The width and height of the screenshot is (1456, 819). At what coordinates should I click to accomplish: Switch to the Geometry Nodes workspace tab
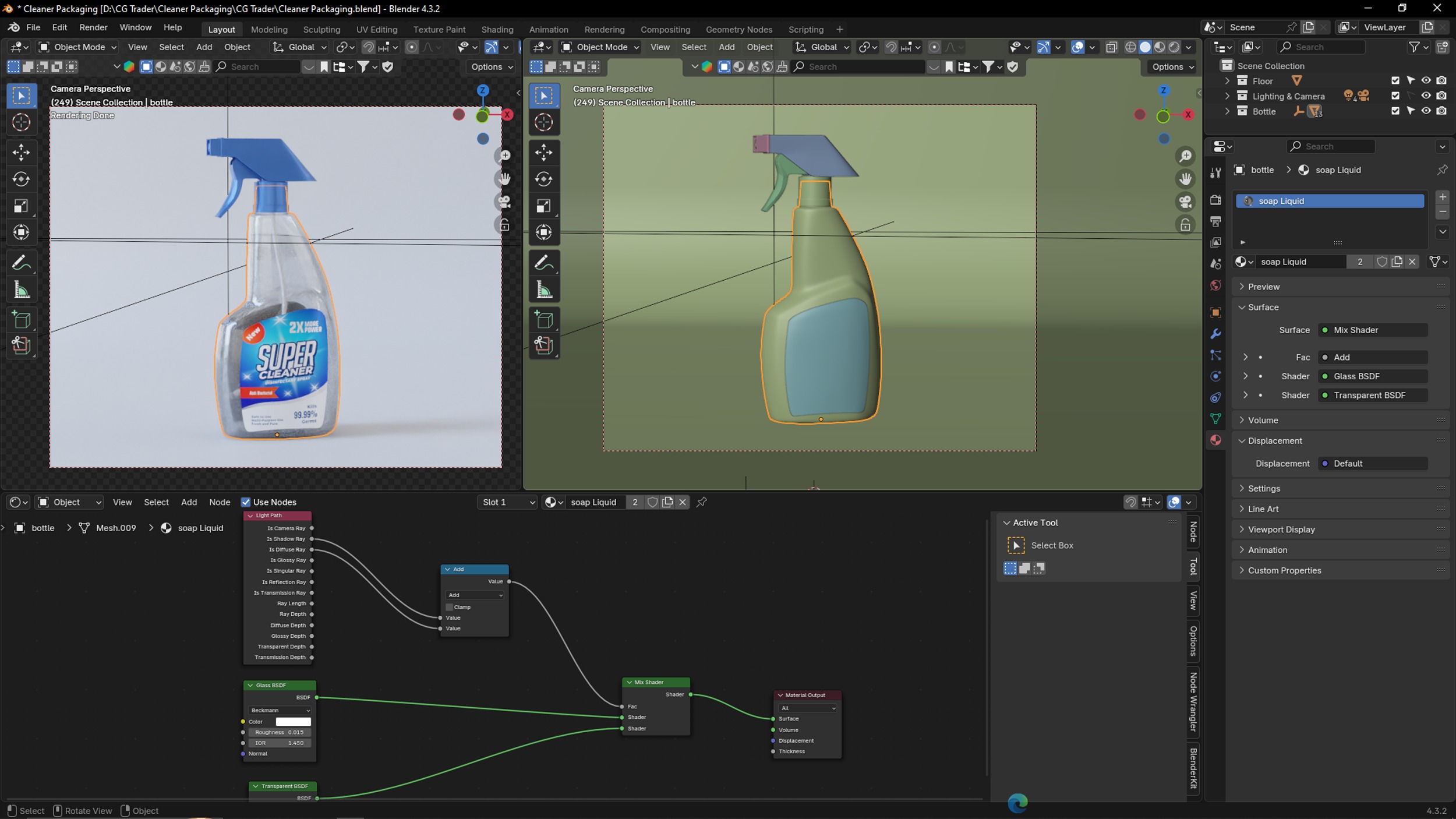[738, 29]
